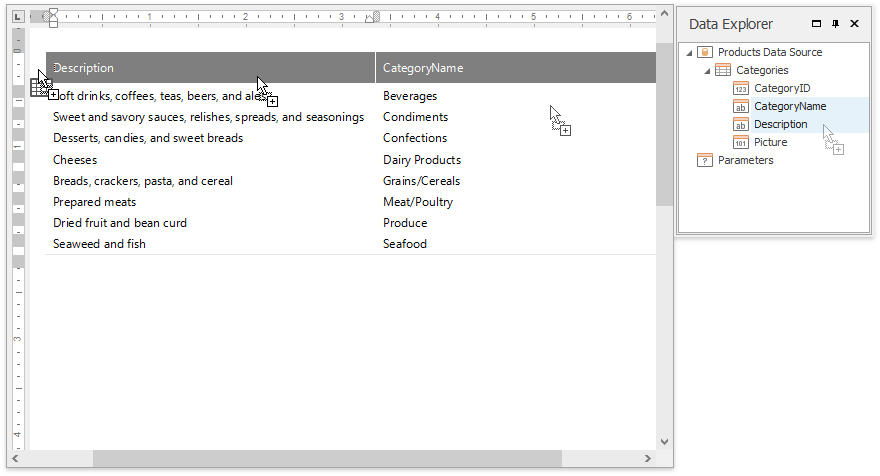Click the Beverages cell
The image size is (880, 476).
[410, 96]
